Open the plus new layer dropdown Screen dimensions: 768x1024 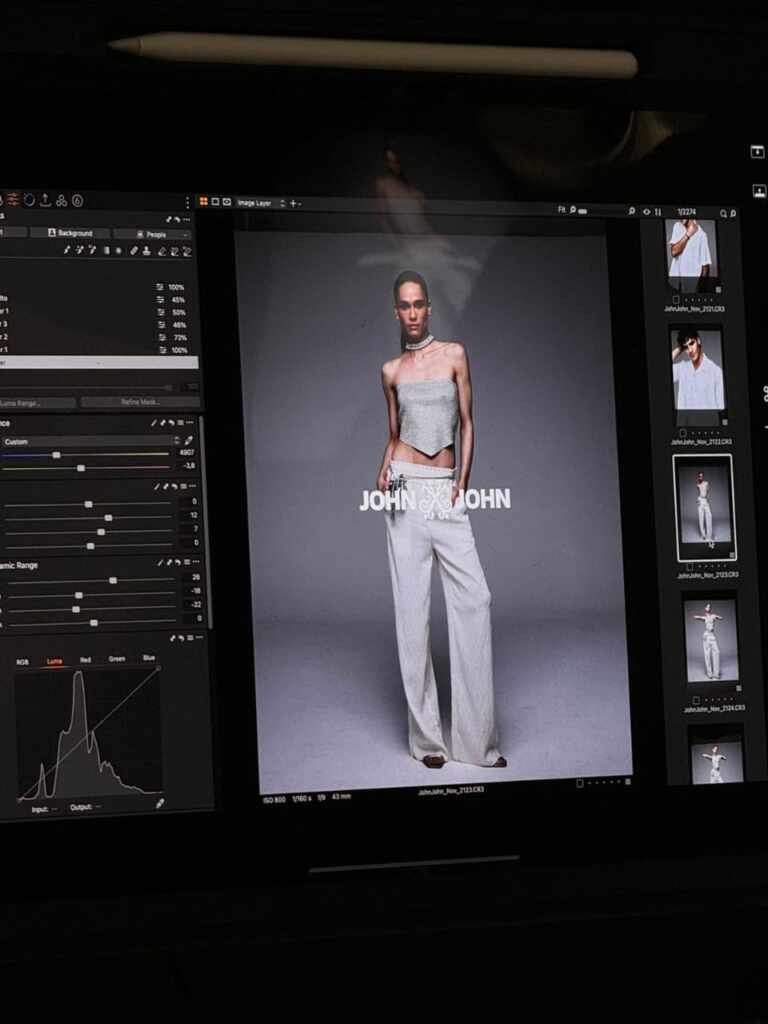tap(295, 204)
